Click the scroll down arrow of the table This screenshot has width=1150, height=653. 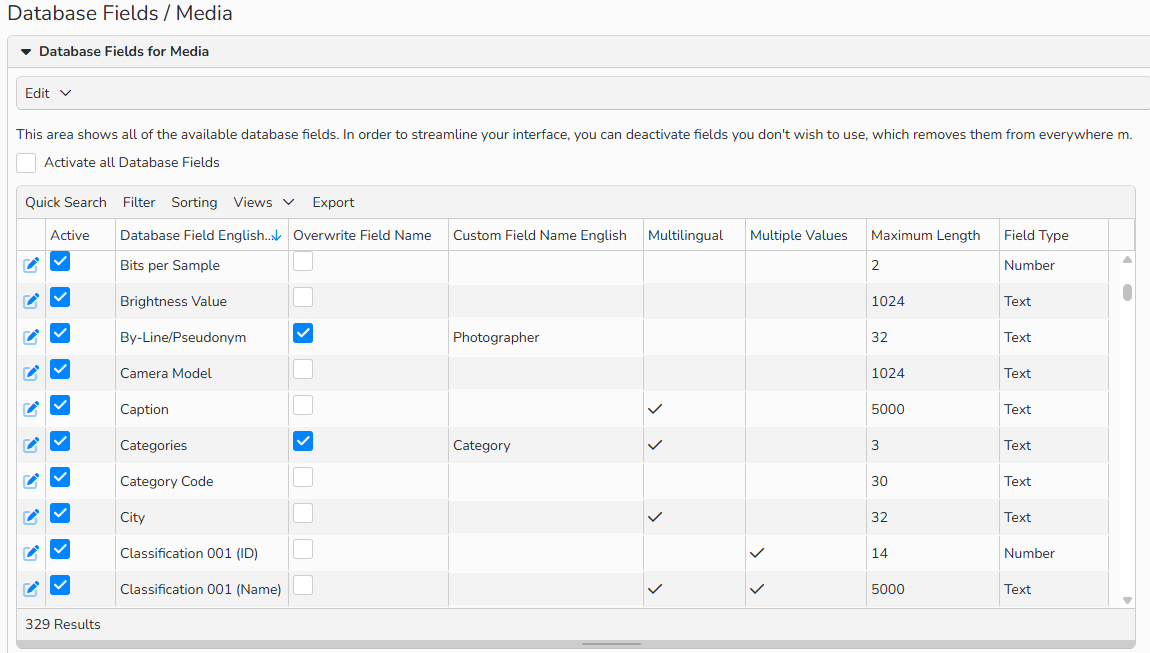coord(1127,600)
